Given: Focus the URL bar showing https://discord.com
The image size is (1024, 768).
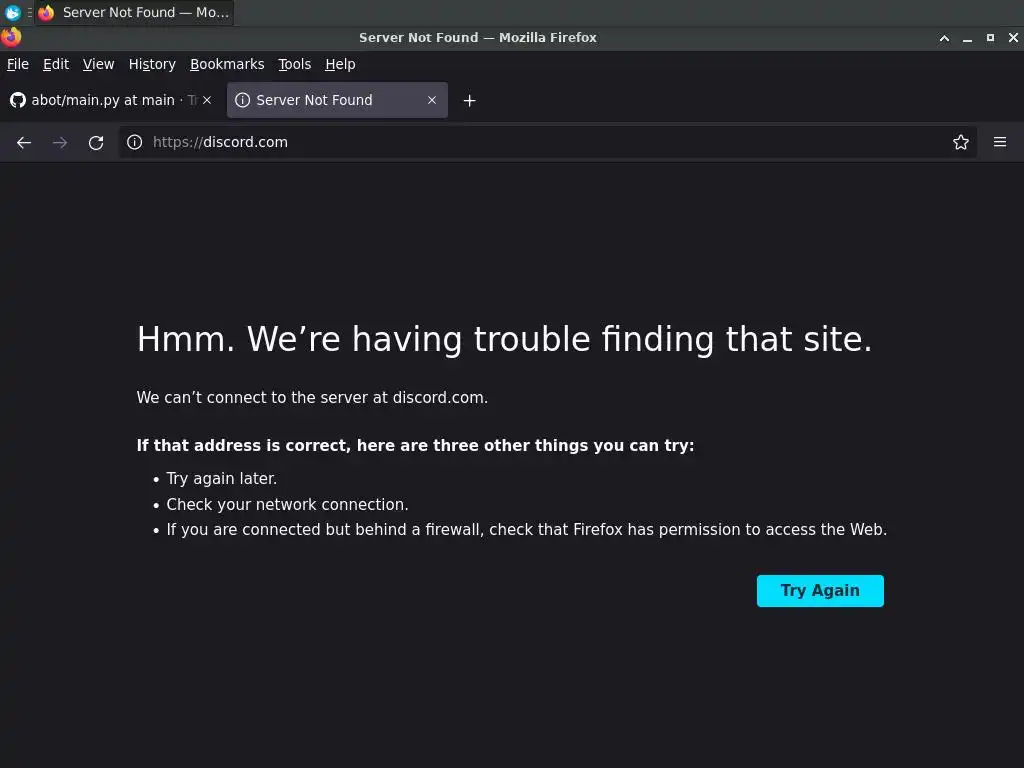Looking at the screenshot, I should click(x=547, y=142).
